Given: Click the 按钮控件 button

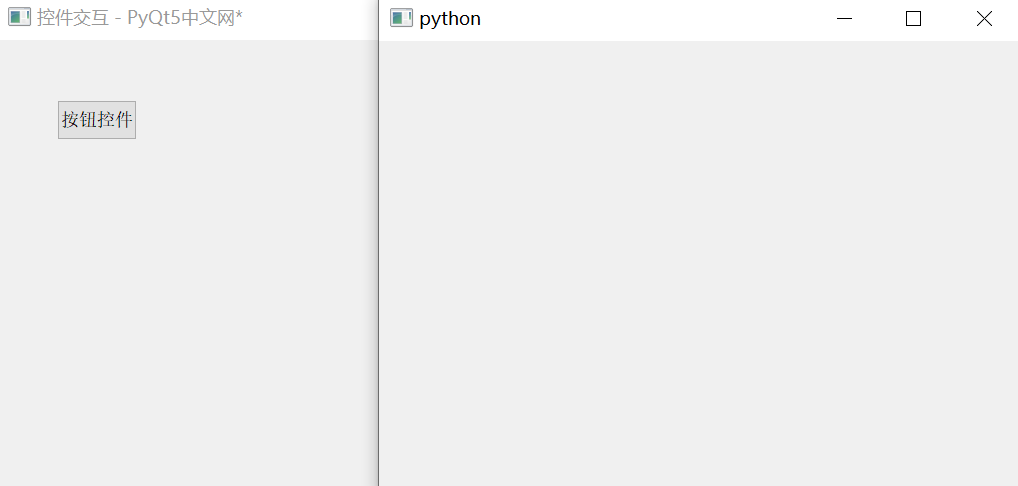Looking at the screenshot, I should pos(97,120).
